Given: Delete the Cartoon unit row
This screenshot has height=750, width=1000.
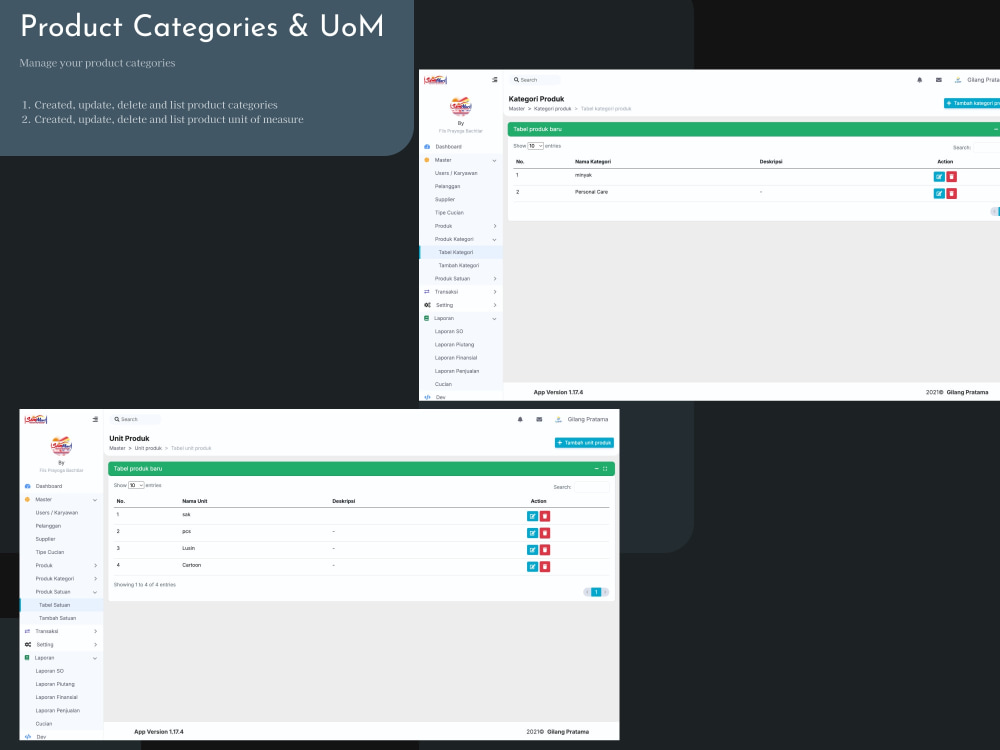Looking at the screenshot, I should pyautogui.click(x=545, y=566).
